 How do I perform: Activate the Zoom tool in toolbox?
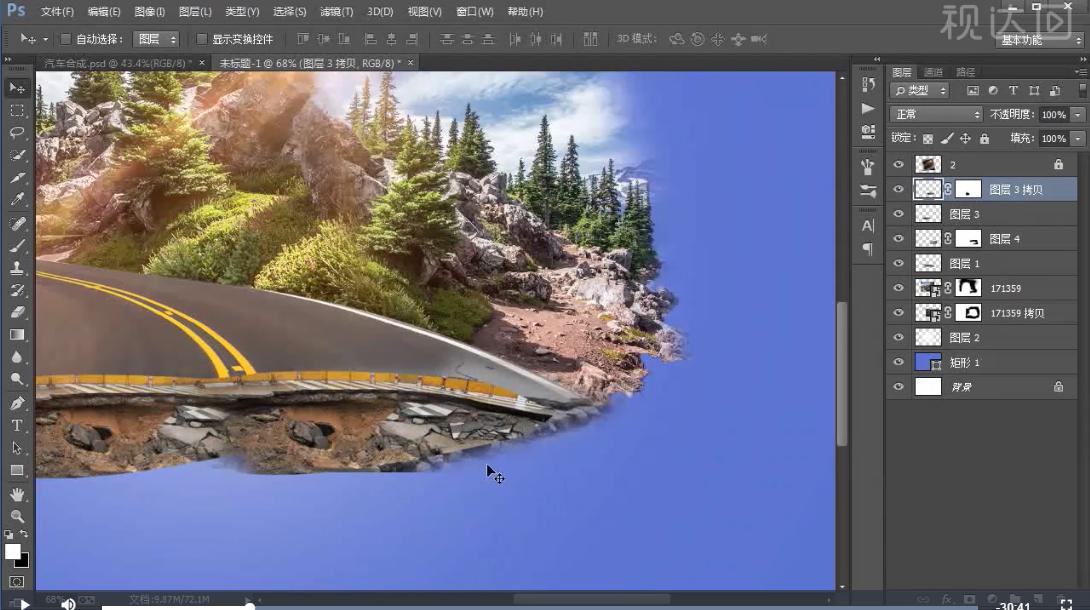pyautogui.click(x=17, y=516)
